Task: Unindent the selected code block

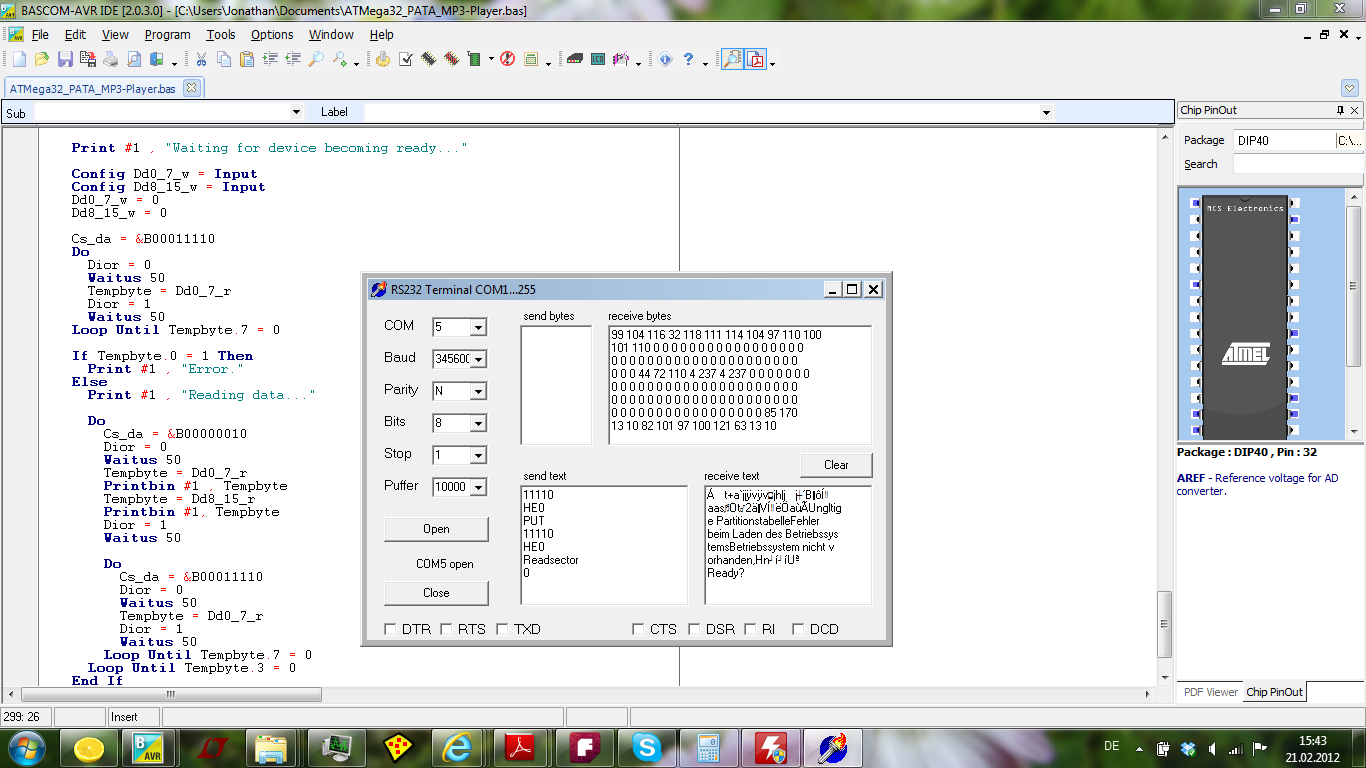Action: [293, 60]
